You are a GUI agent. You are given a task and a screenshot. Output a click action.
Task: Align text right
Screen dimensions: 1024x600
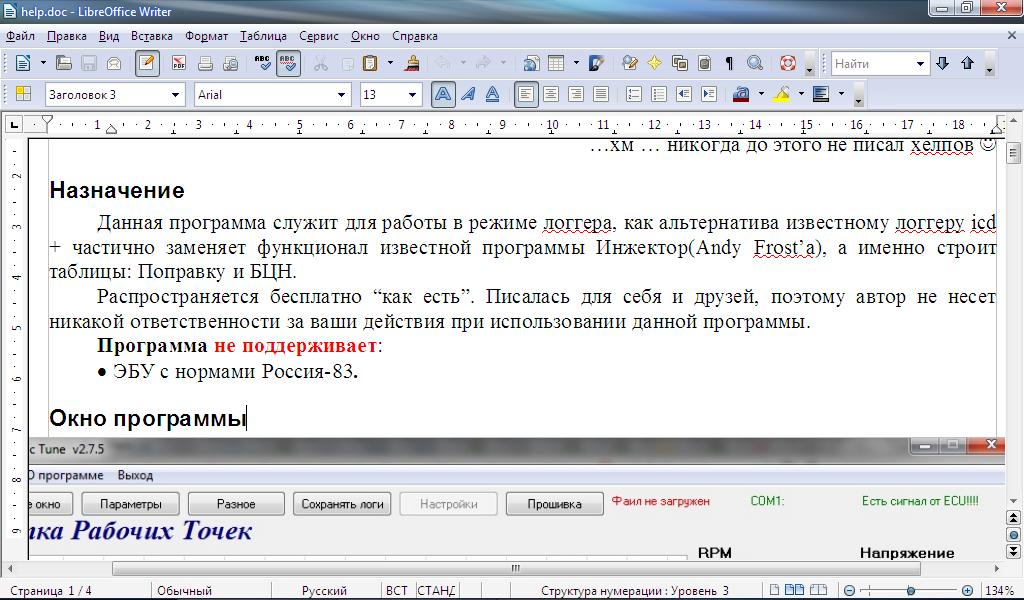click(576, 95)
